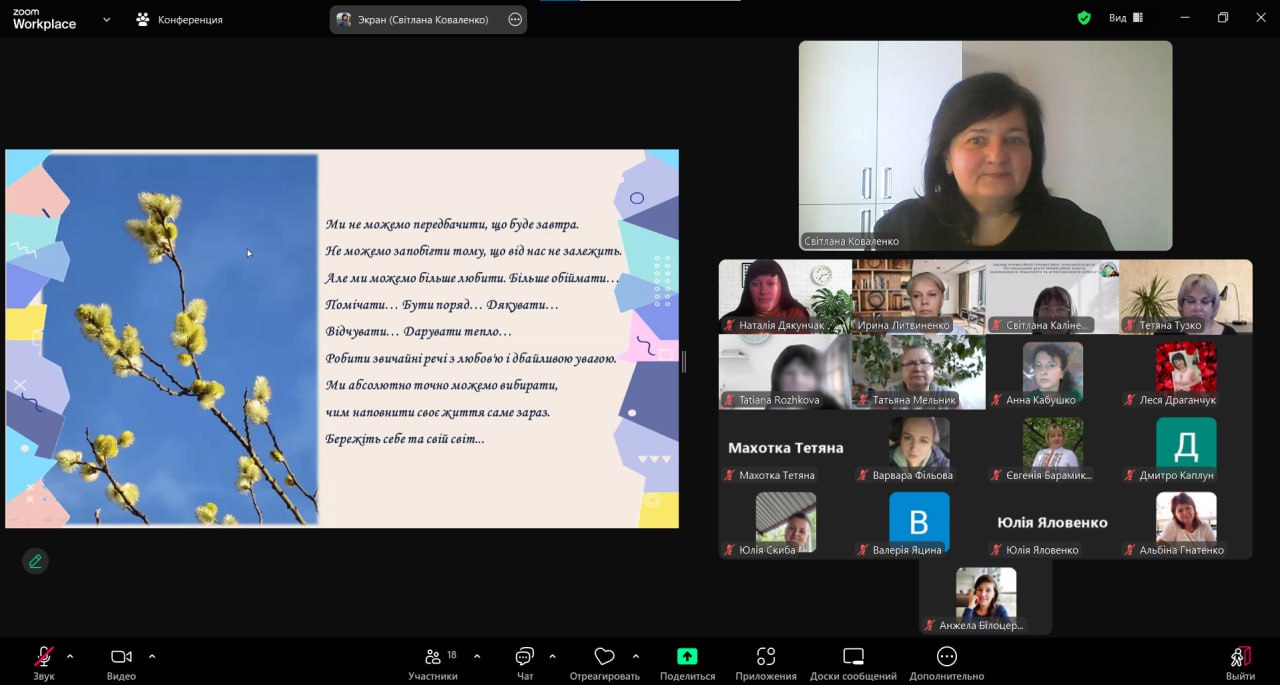Viewport: 1280px width, 685px height.
Task: Select the Юлія Яловенко participant tile
Action: click(x=1052, y=522)
